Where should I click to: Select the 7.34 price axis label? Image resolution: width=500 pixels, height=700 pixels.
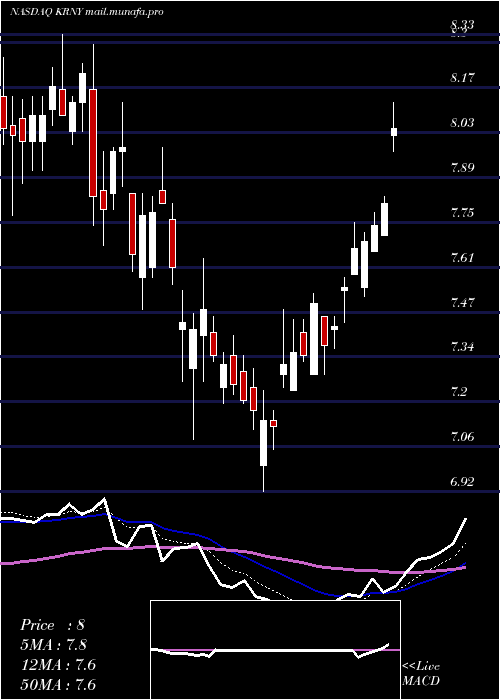tap(462, 346)
